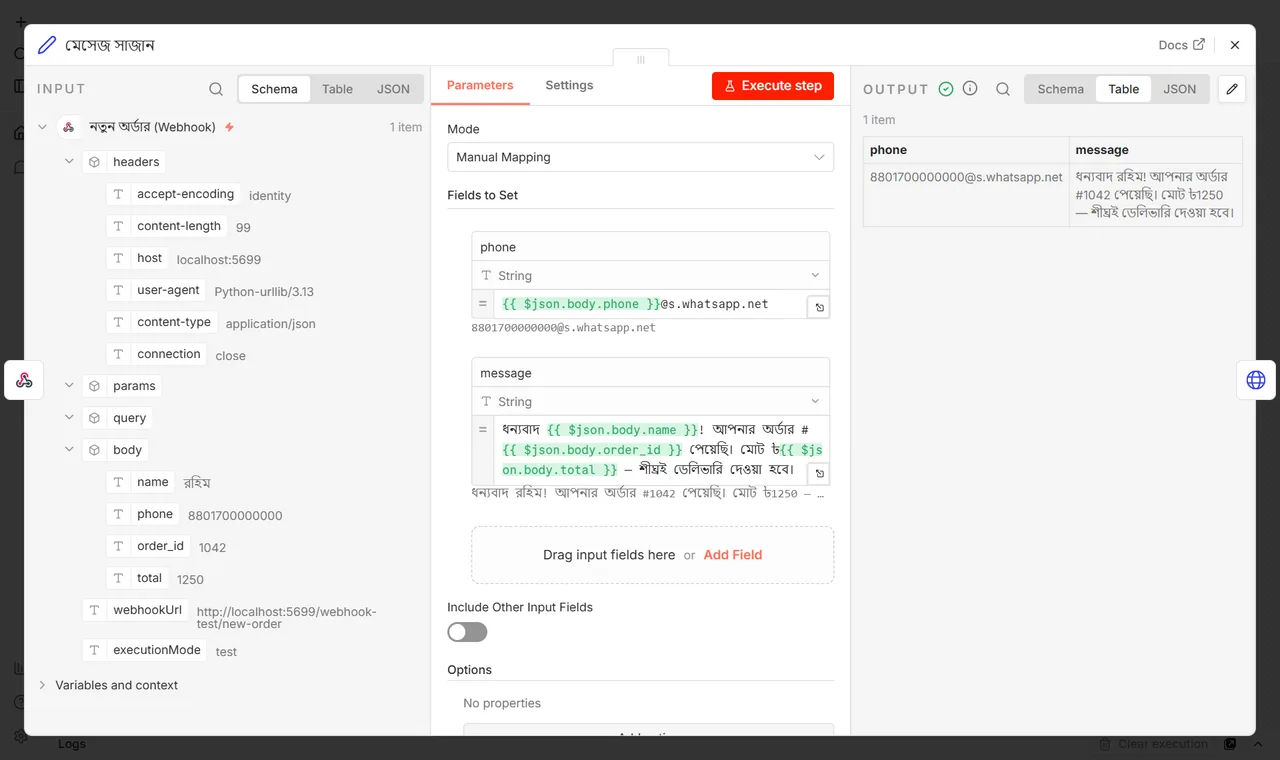Image resolution: width=1280 pixels, height=760 pixels.
Task: Open expression editor icon for message value
Action: point(819,473)
